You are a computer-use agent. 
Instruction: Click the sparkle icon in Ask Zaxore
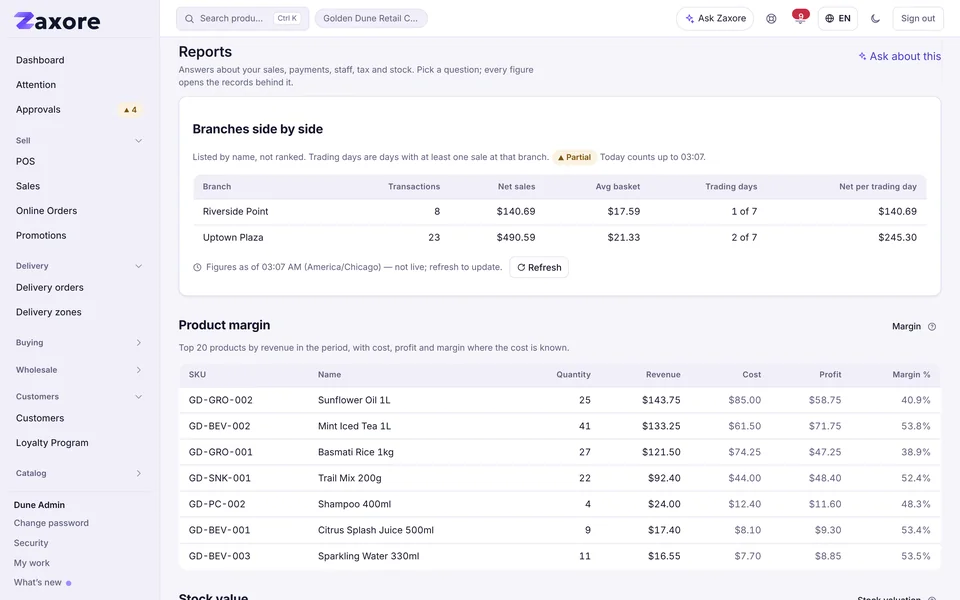coord(689,18)
